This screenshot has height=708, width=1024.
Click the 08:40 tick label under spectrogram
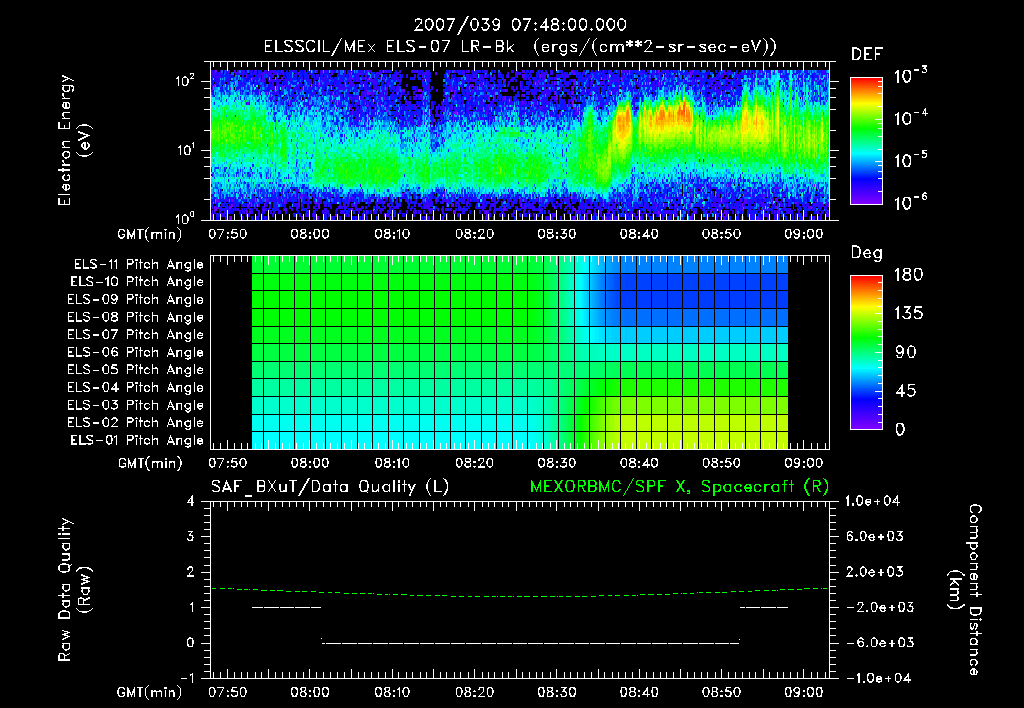639,234
